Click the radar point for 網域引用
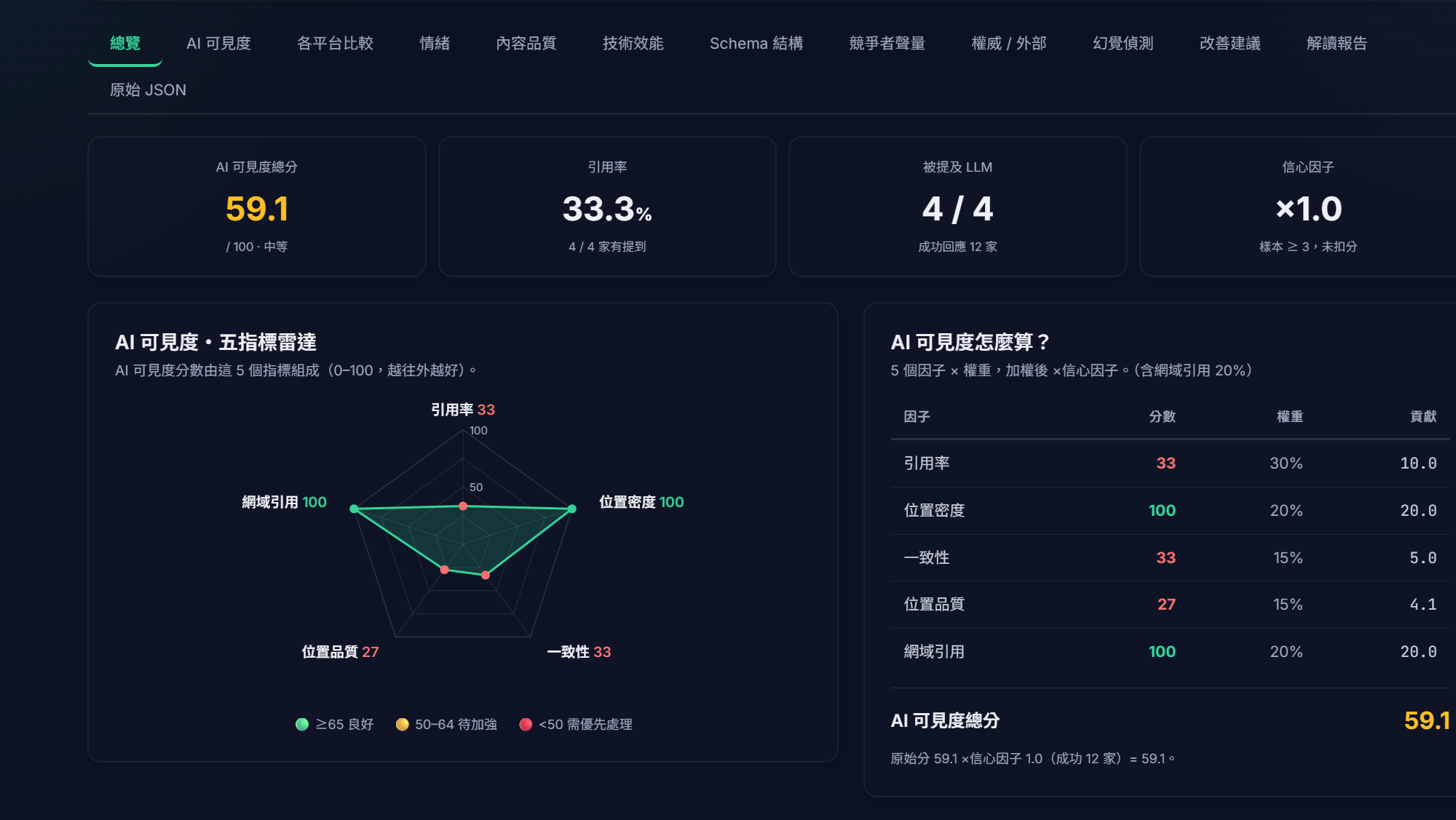This screenshot has height=820, width=1456. [354, 509]
